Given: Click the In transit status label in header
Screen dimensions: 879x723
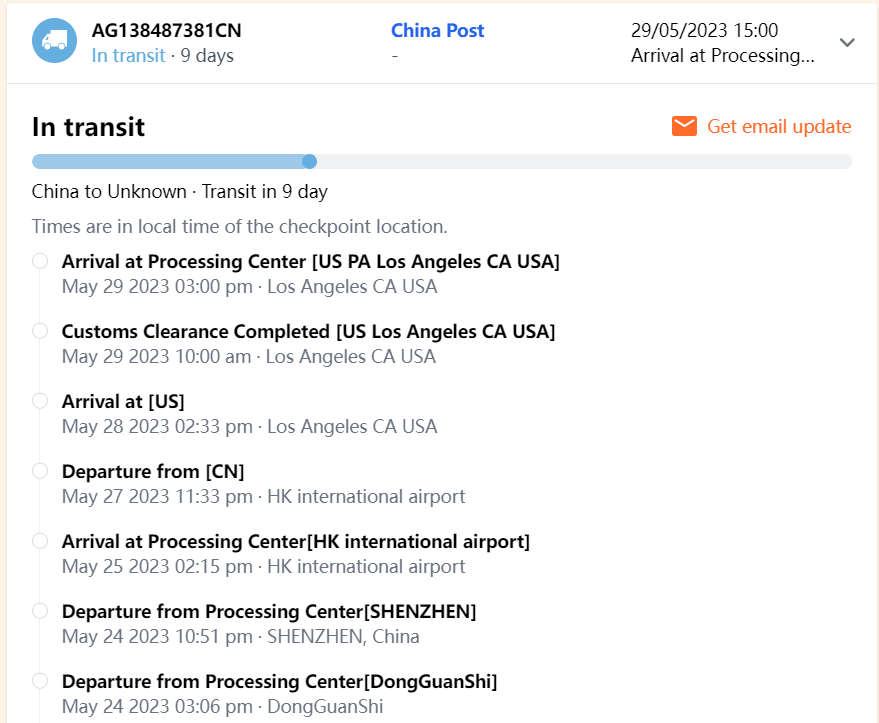Looking at the screenshot, I should coord(128,56).
